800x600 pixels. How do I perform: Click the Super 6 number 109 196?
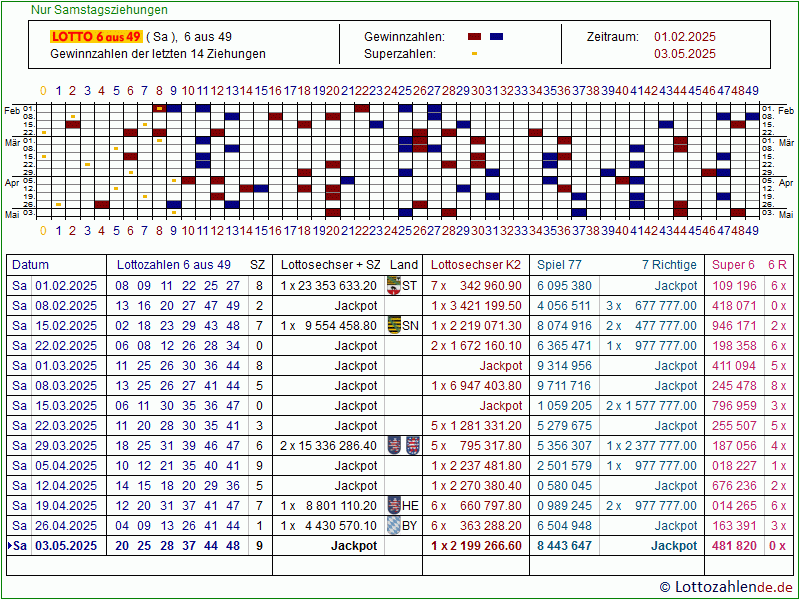pyautogui.click(x=734, y=286)
